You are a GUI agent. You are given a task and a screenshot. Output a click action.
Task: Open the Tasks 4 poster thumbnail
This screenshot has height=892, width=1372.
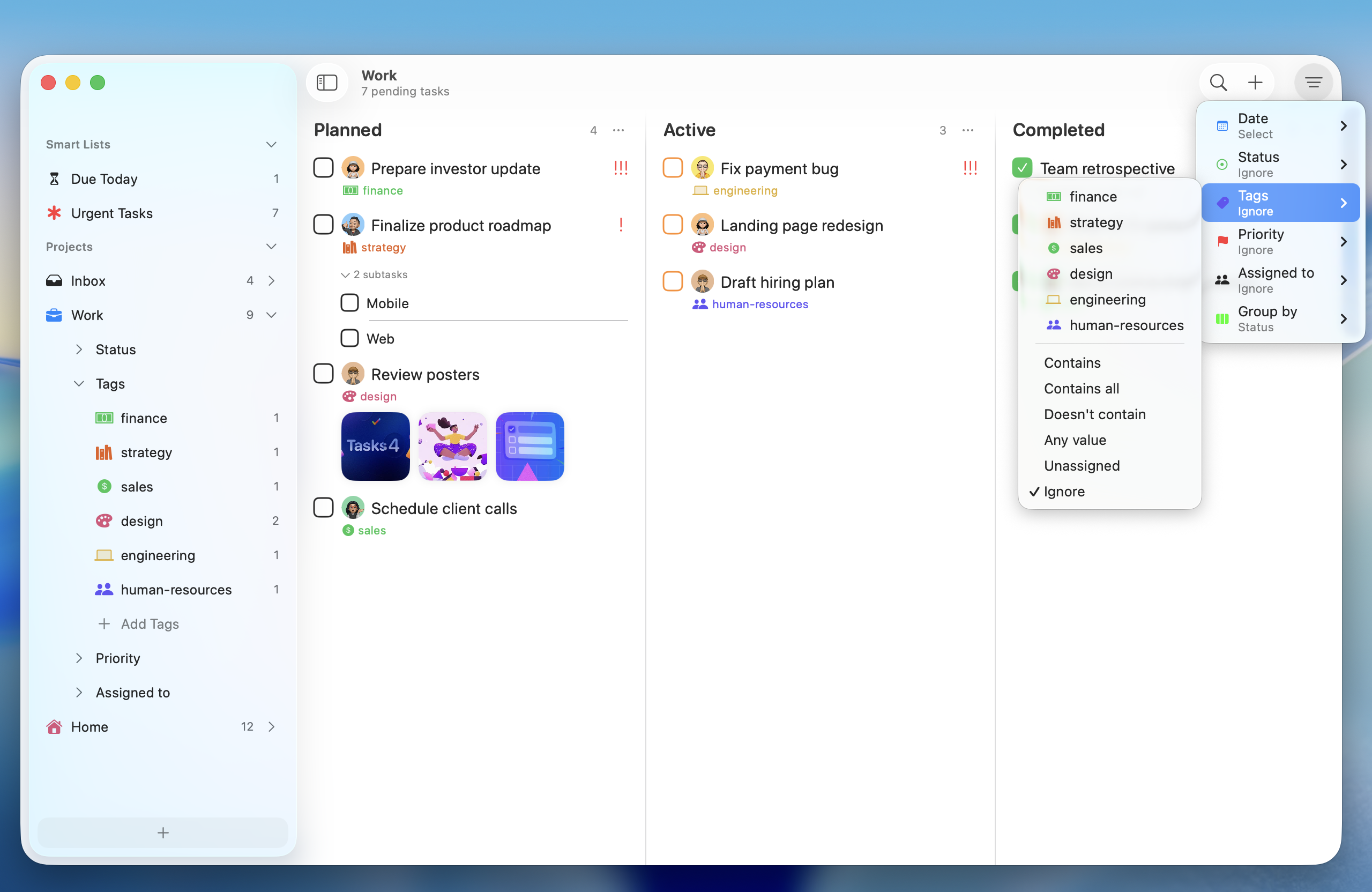click(x=375, y=447)
